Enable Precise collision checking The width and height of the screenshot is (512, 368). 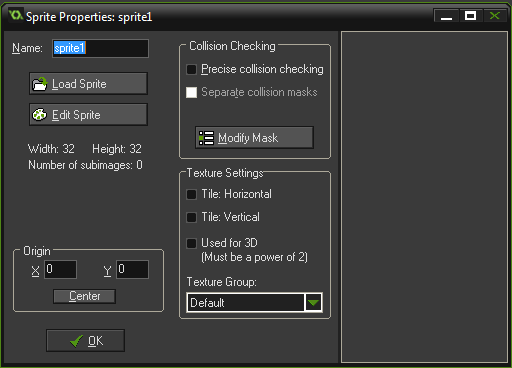(191, 69)
